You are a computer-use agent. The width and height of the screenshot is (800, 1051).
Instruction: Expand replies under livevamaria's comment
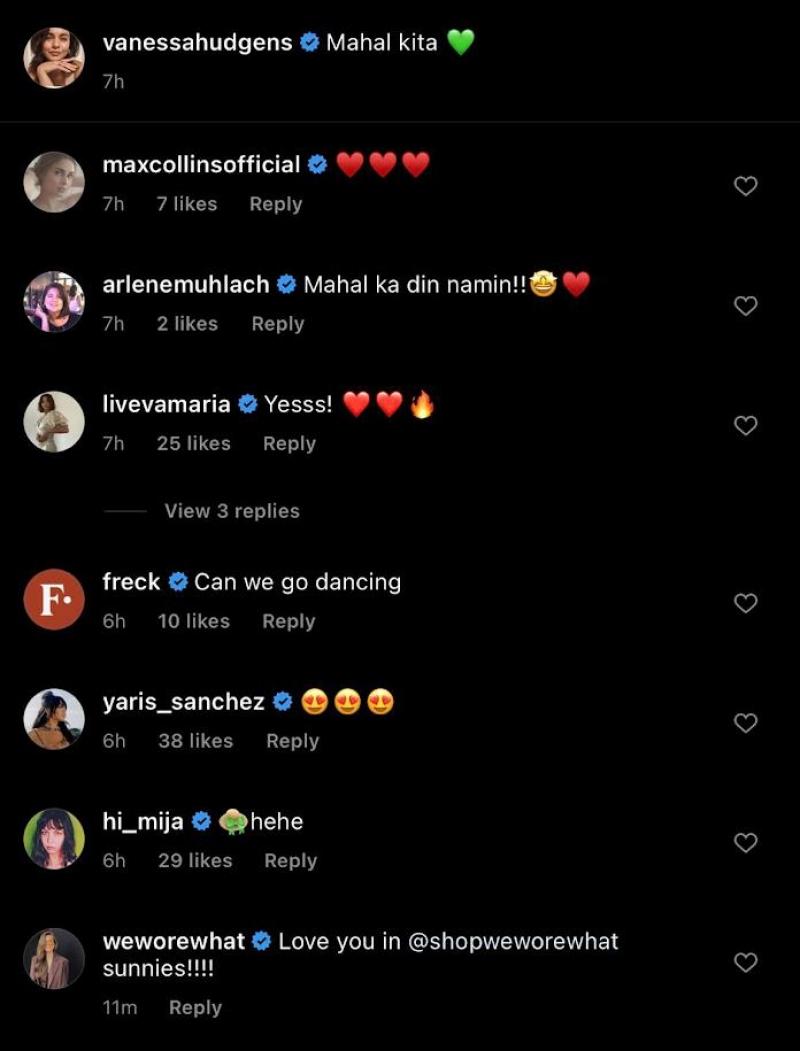[x=230, y=511]
